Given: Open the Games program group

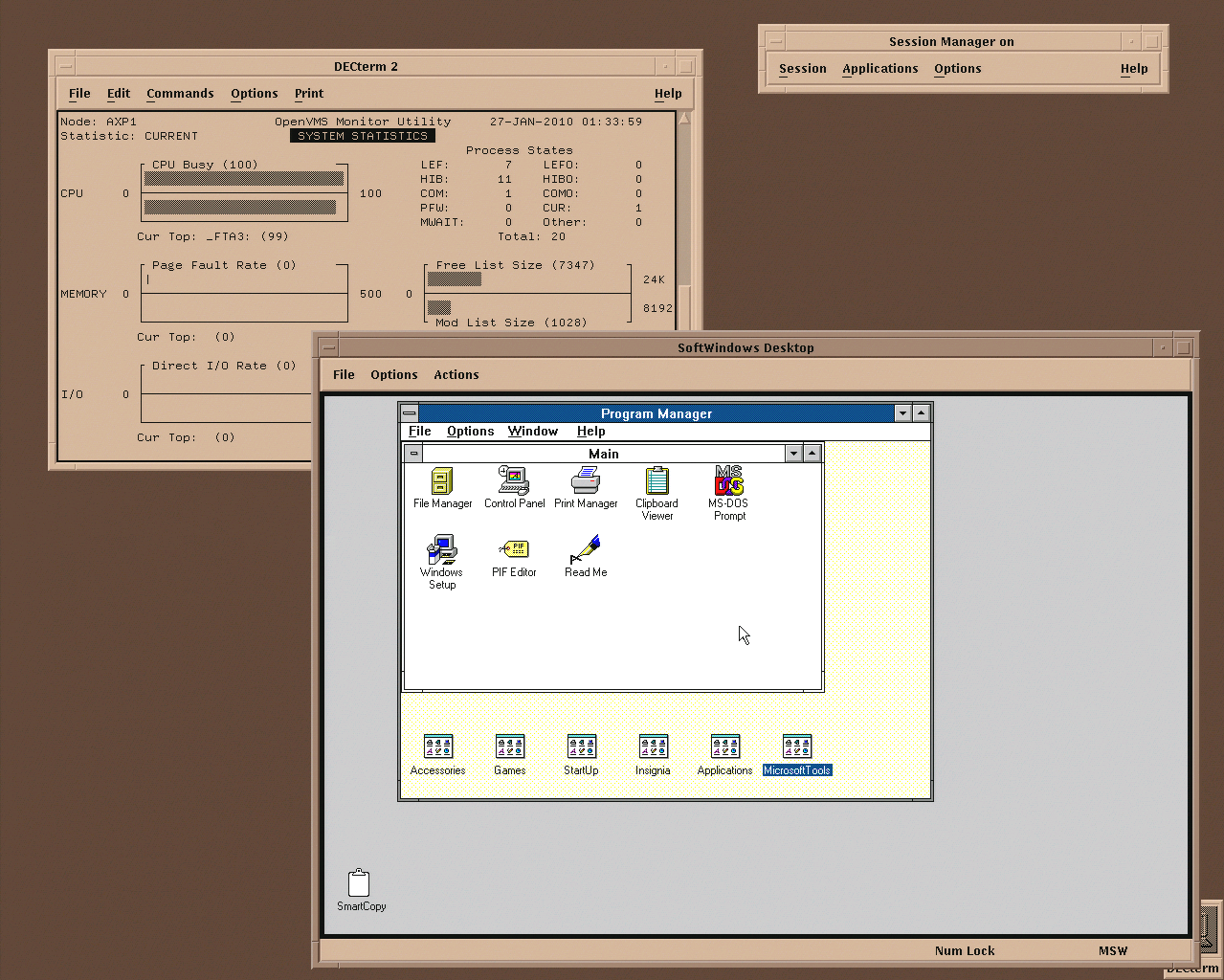Looking at the screenshot, I should pyautogui.click(x=509, y=746).
